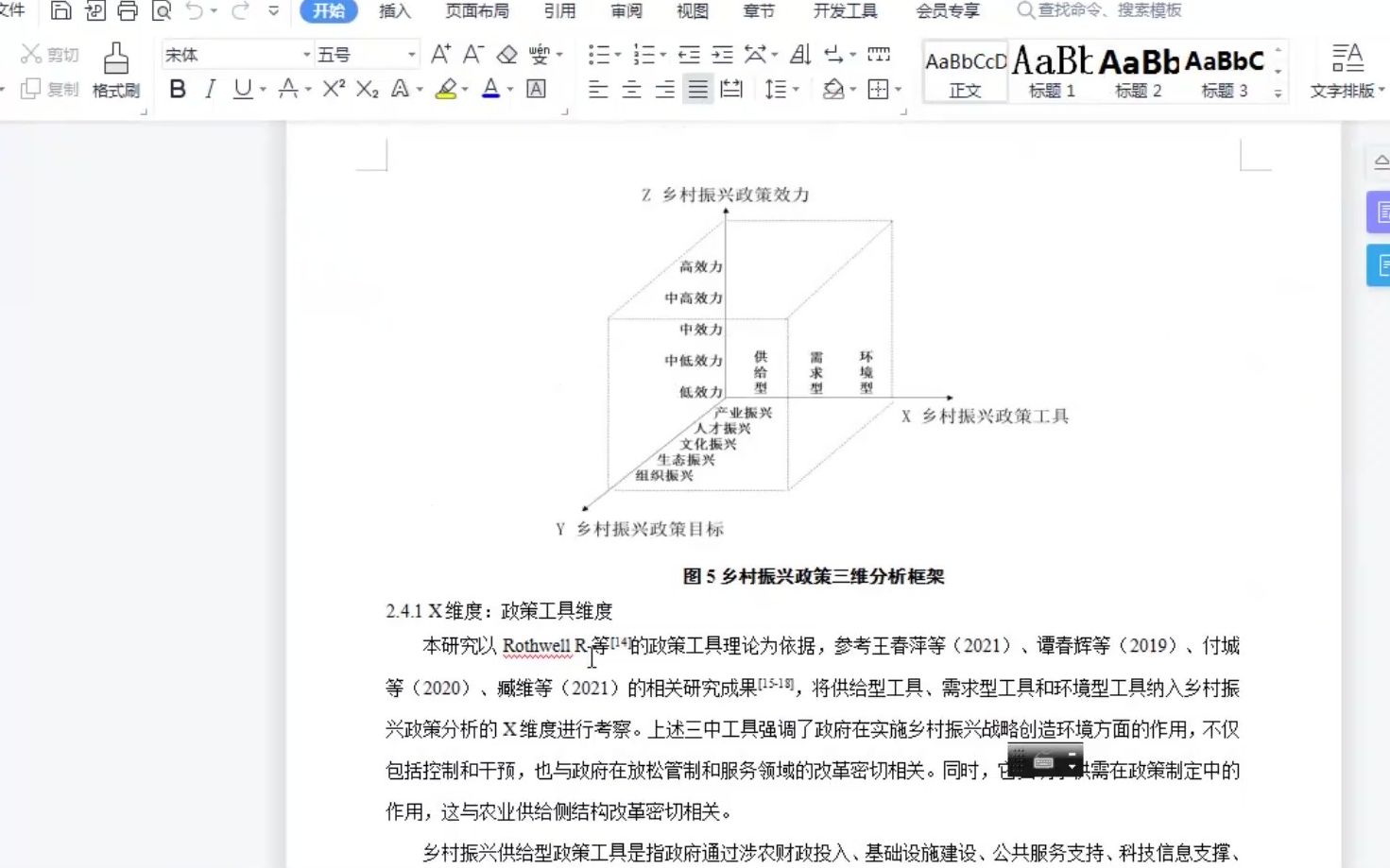Apply the 标题 3 style
Viewport: 1390px width, 868px height.
click(1225, 71)
